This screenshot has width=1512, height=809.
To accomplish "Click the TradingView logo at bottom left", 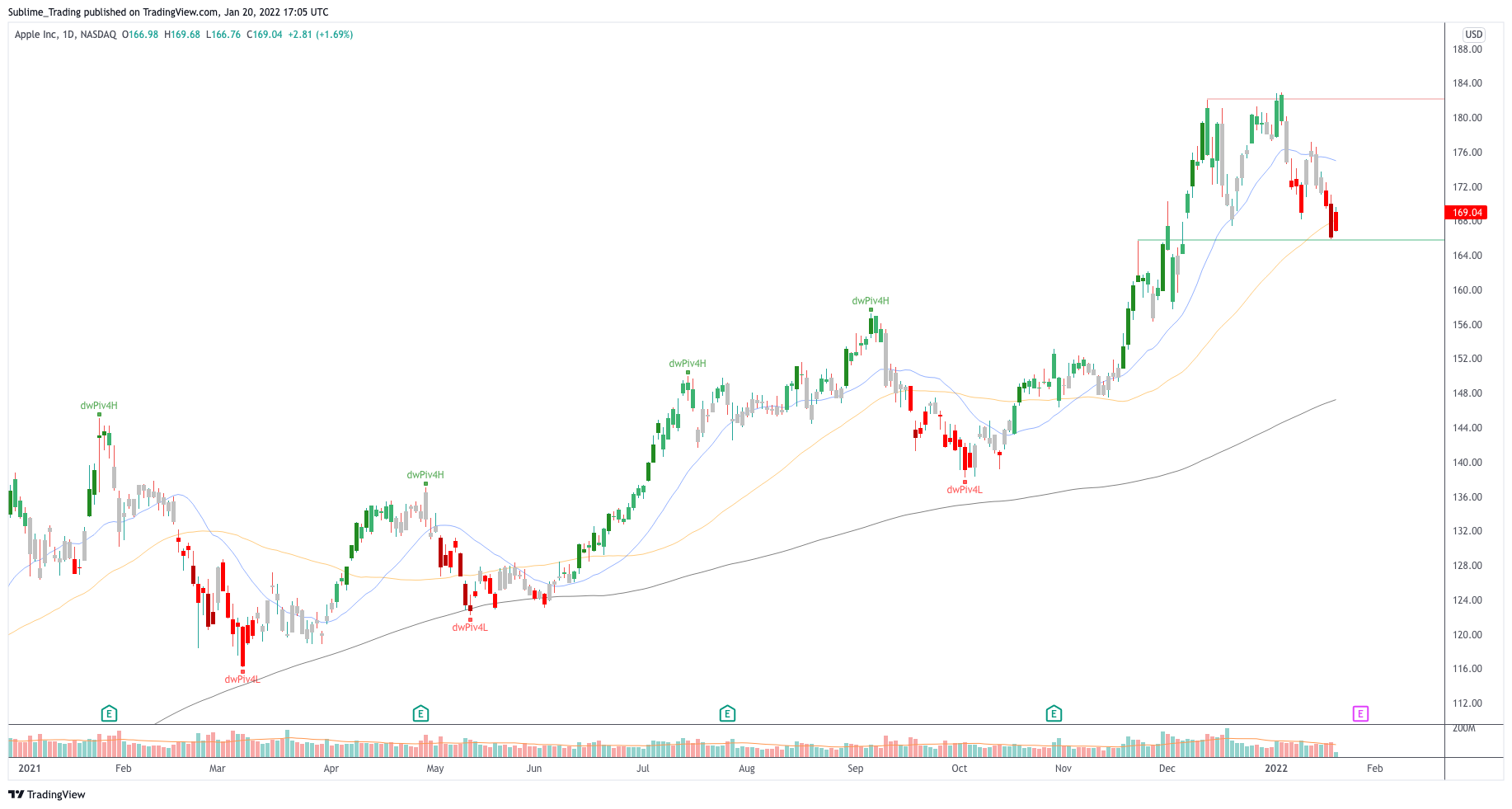I will click(x=47, y=794).
